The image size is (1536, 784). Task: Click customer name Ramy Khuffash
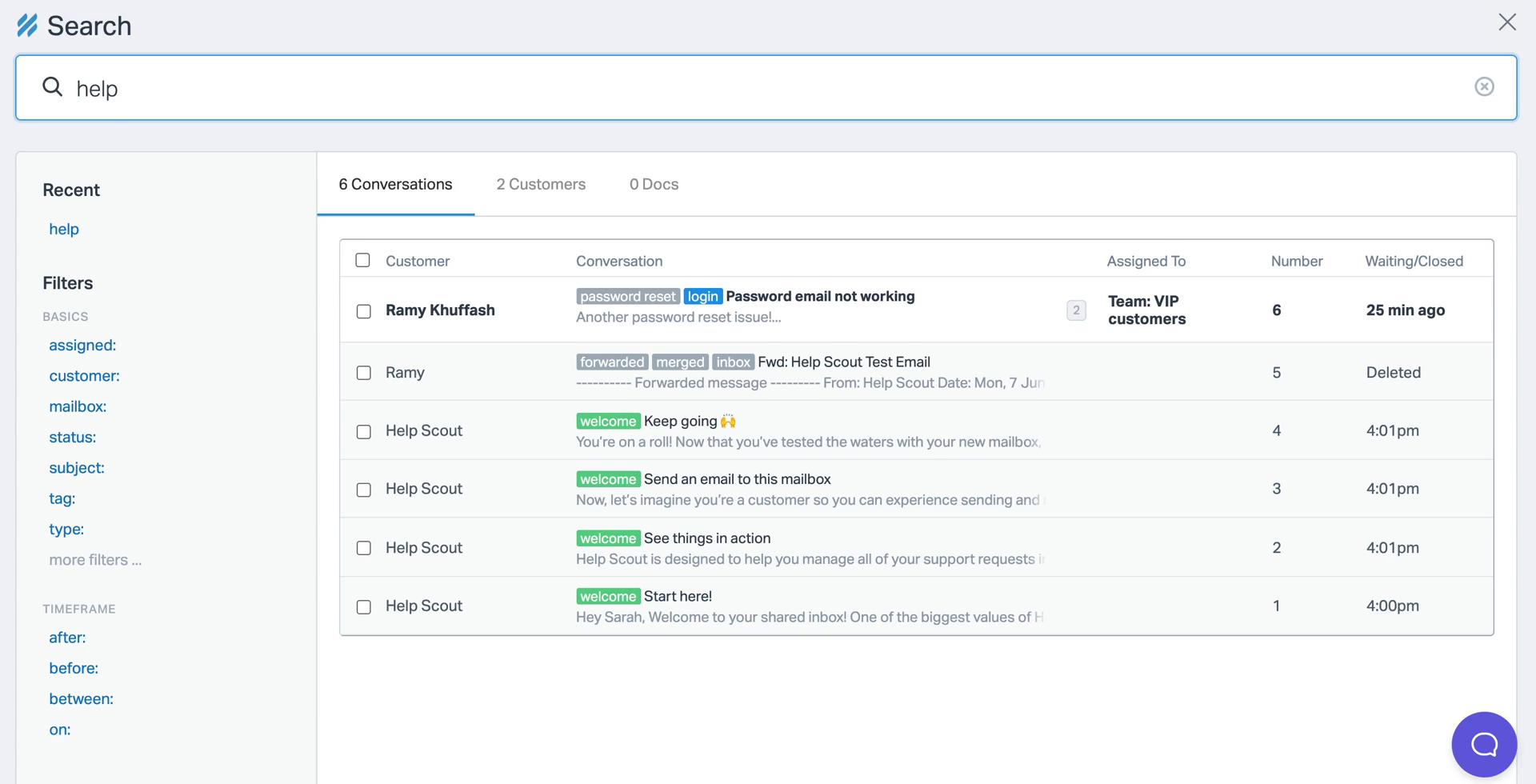point(440,310)
